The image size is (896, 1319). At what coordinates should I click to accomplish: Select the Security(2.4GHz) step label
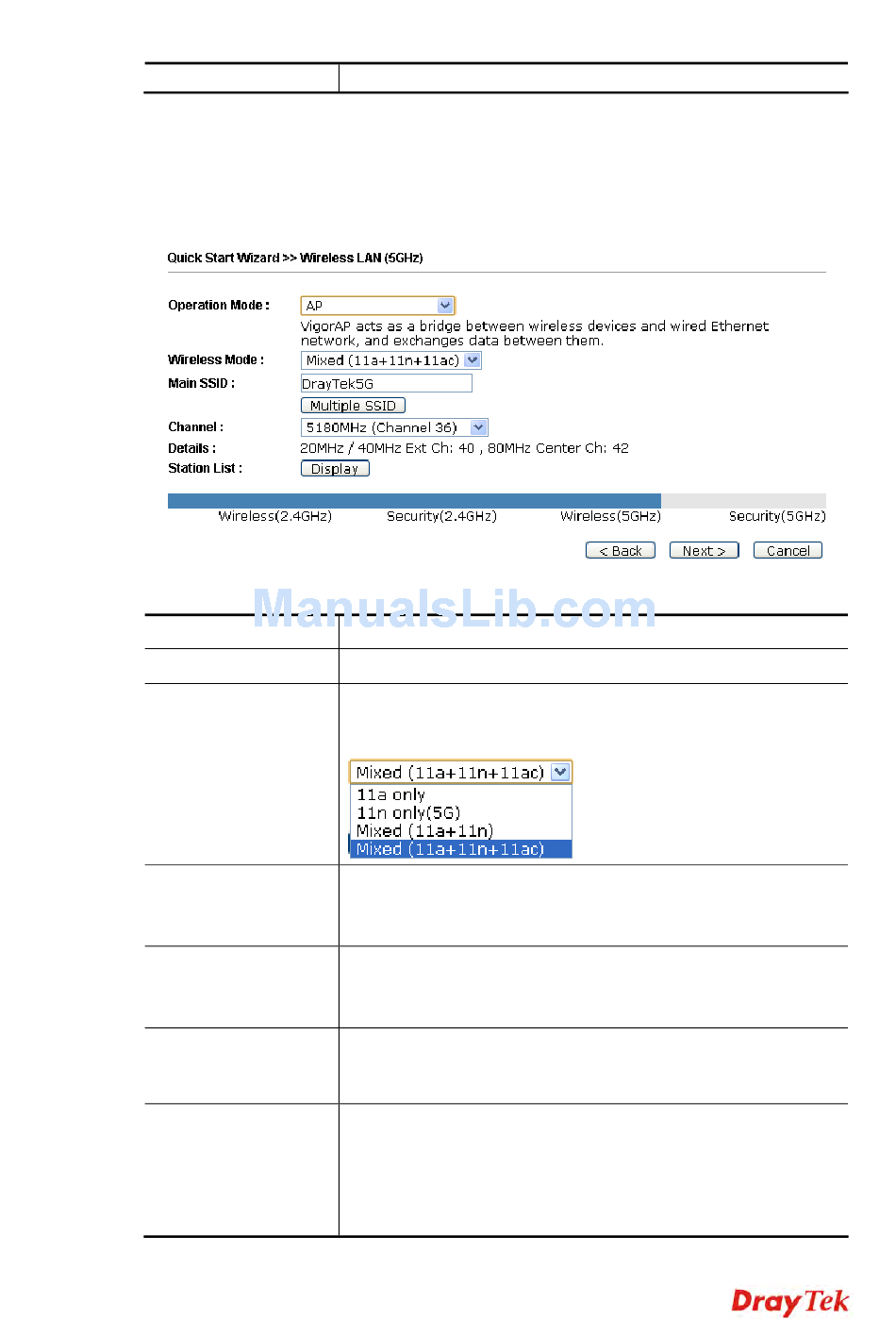441,516
